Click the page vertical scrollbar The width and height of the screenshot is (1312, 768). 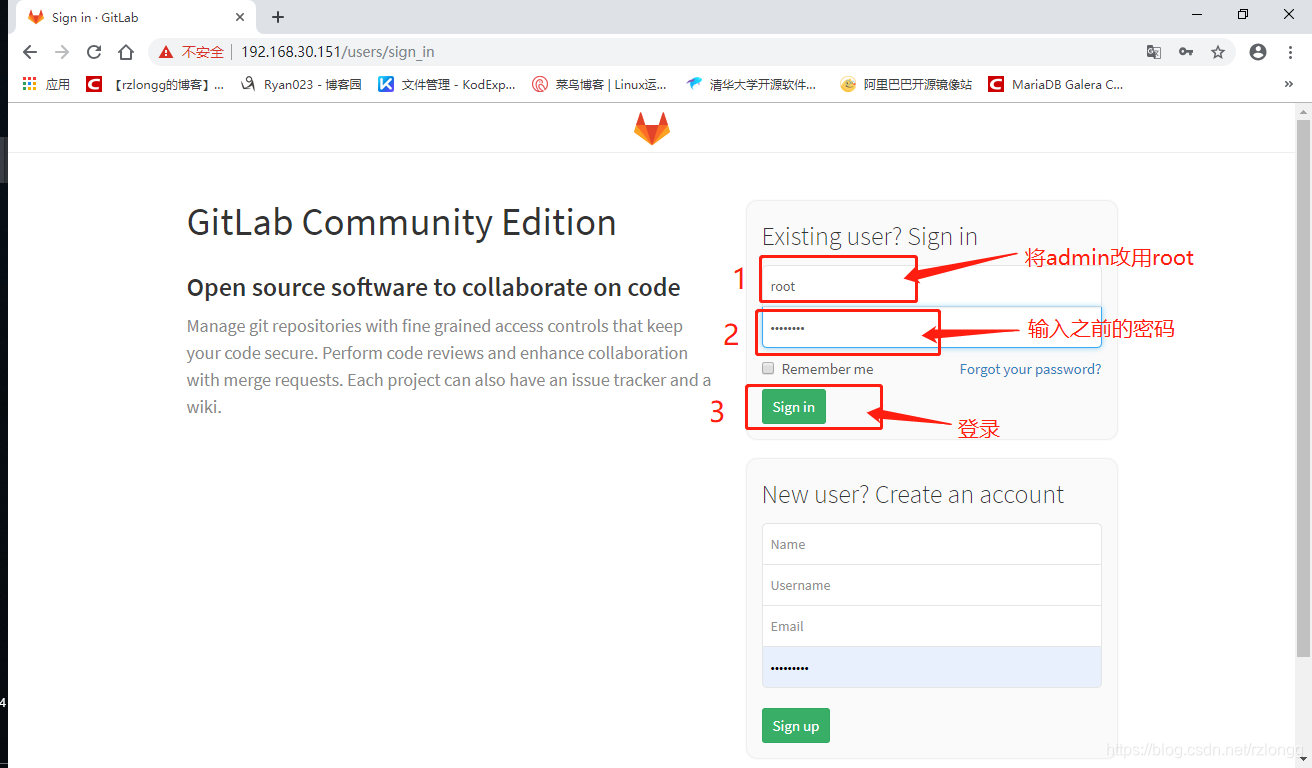click(x=1303, y=387)
